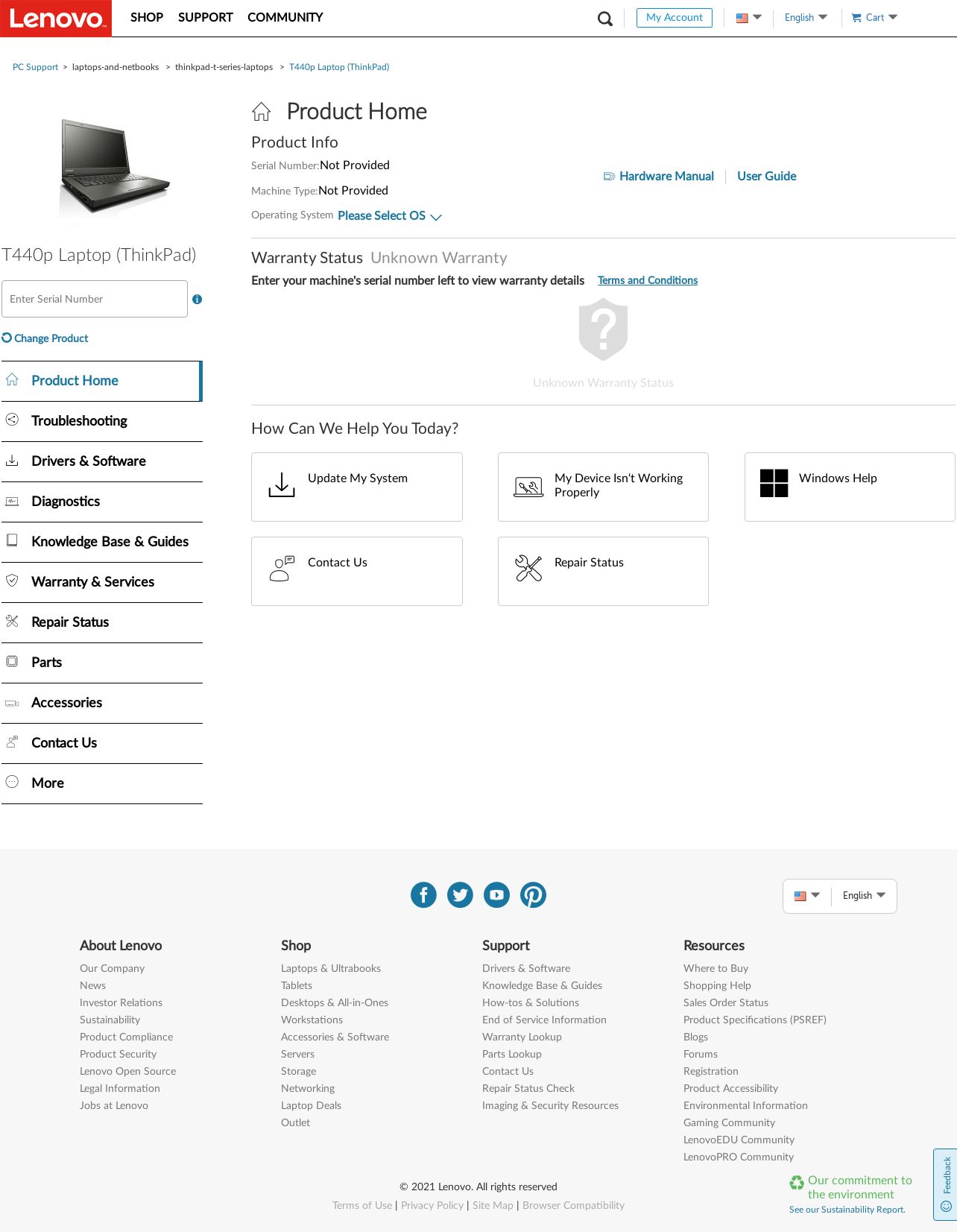Open Investor Relations footer link

pyautogui.click(x=121, y=1002)
